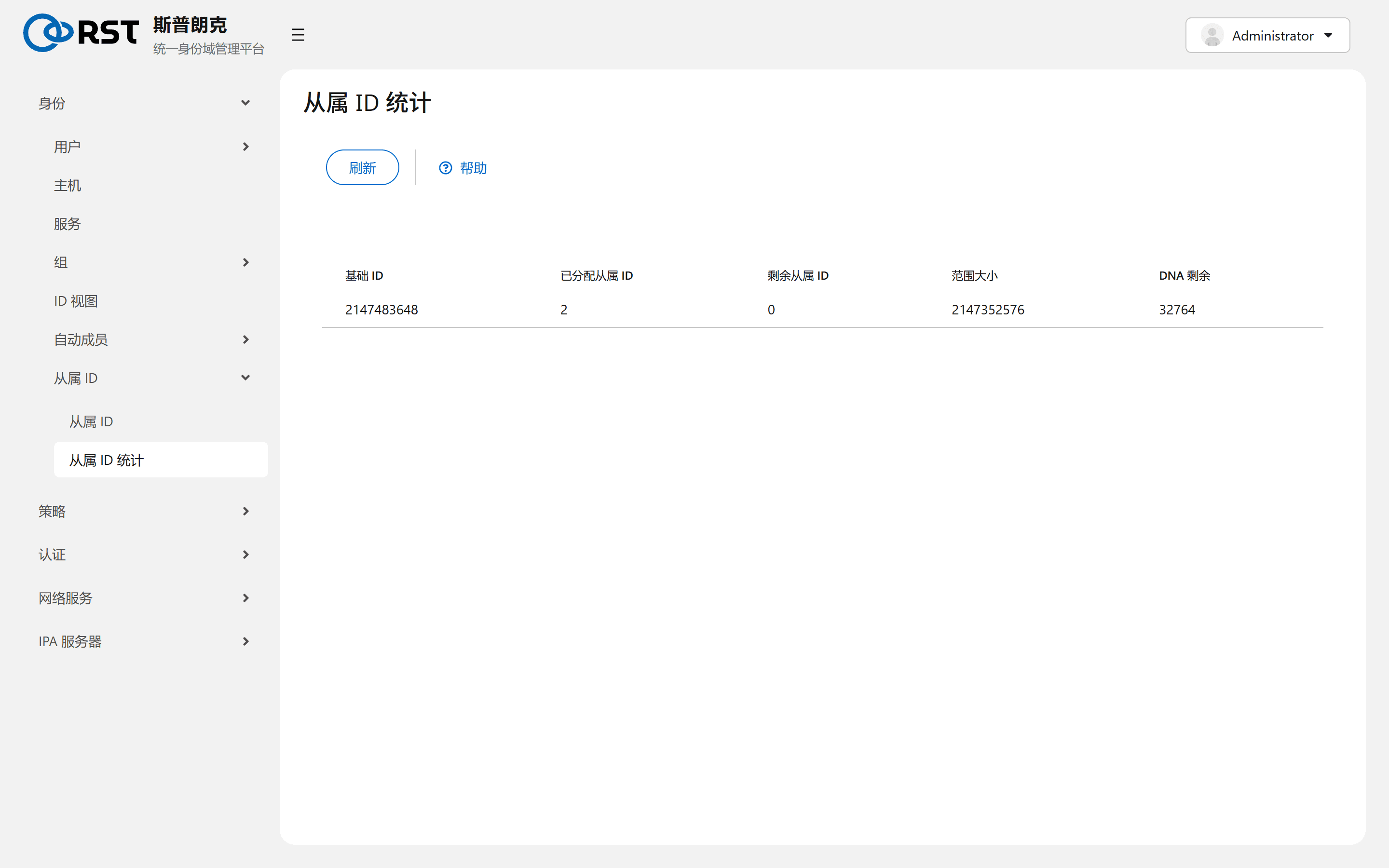Open the 主机 menu item
The width and height of the screenshot is (1389, 868).
(161, 186)
